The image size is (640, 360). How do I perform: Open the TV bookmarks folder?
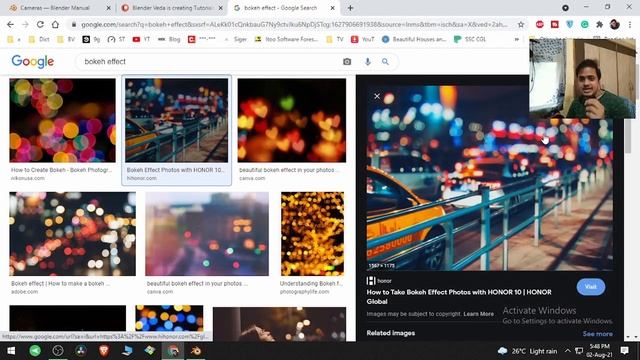[335, 39]
